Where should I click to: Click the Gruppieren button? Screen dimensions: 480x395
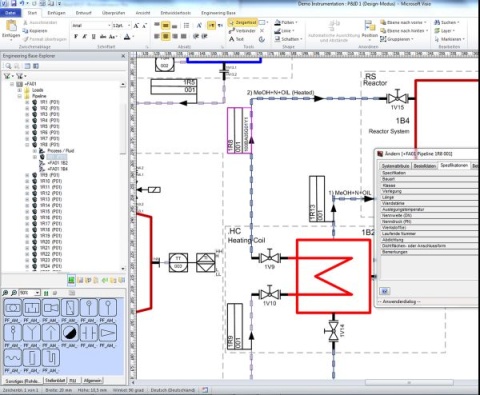coord(397,39)
